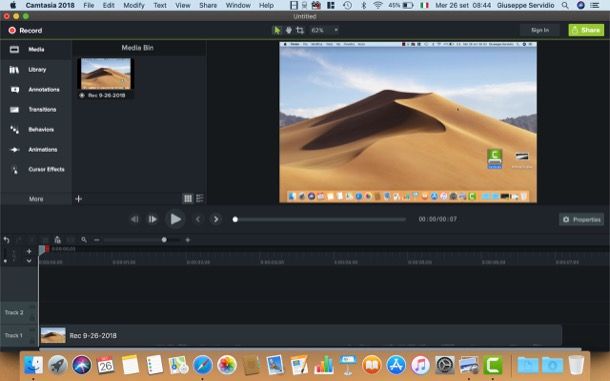Image resolution: width=610 pixels, height=381 pixels.
Task: Open the Share menu in menu bar
Action: click(208, 5)
